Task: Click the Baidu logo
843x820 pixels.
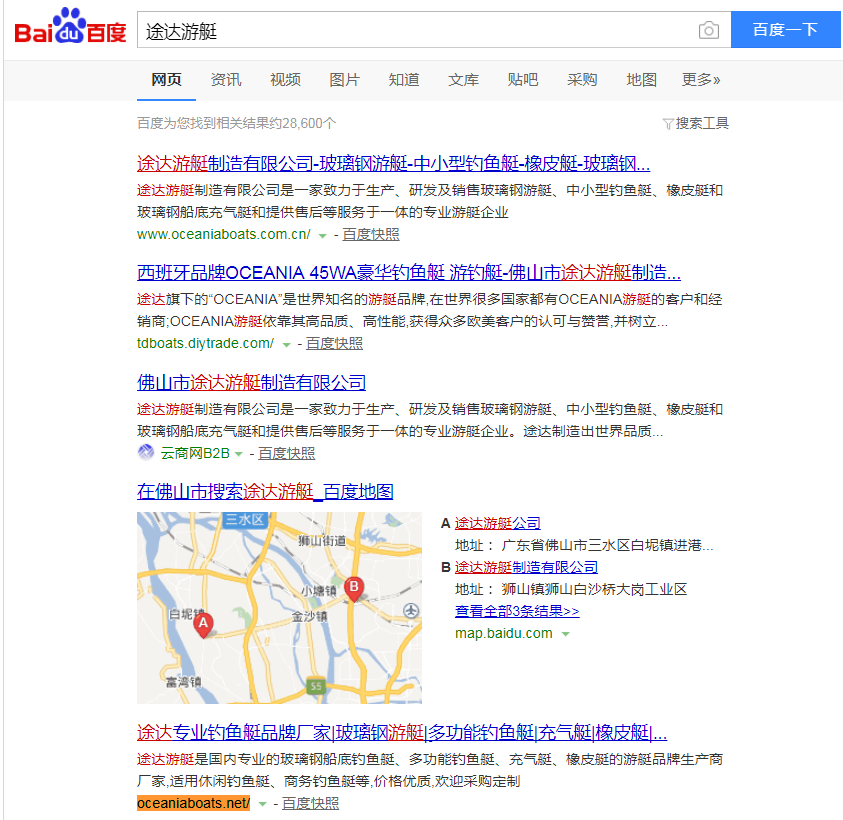Action: [70, 26]
